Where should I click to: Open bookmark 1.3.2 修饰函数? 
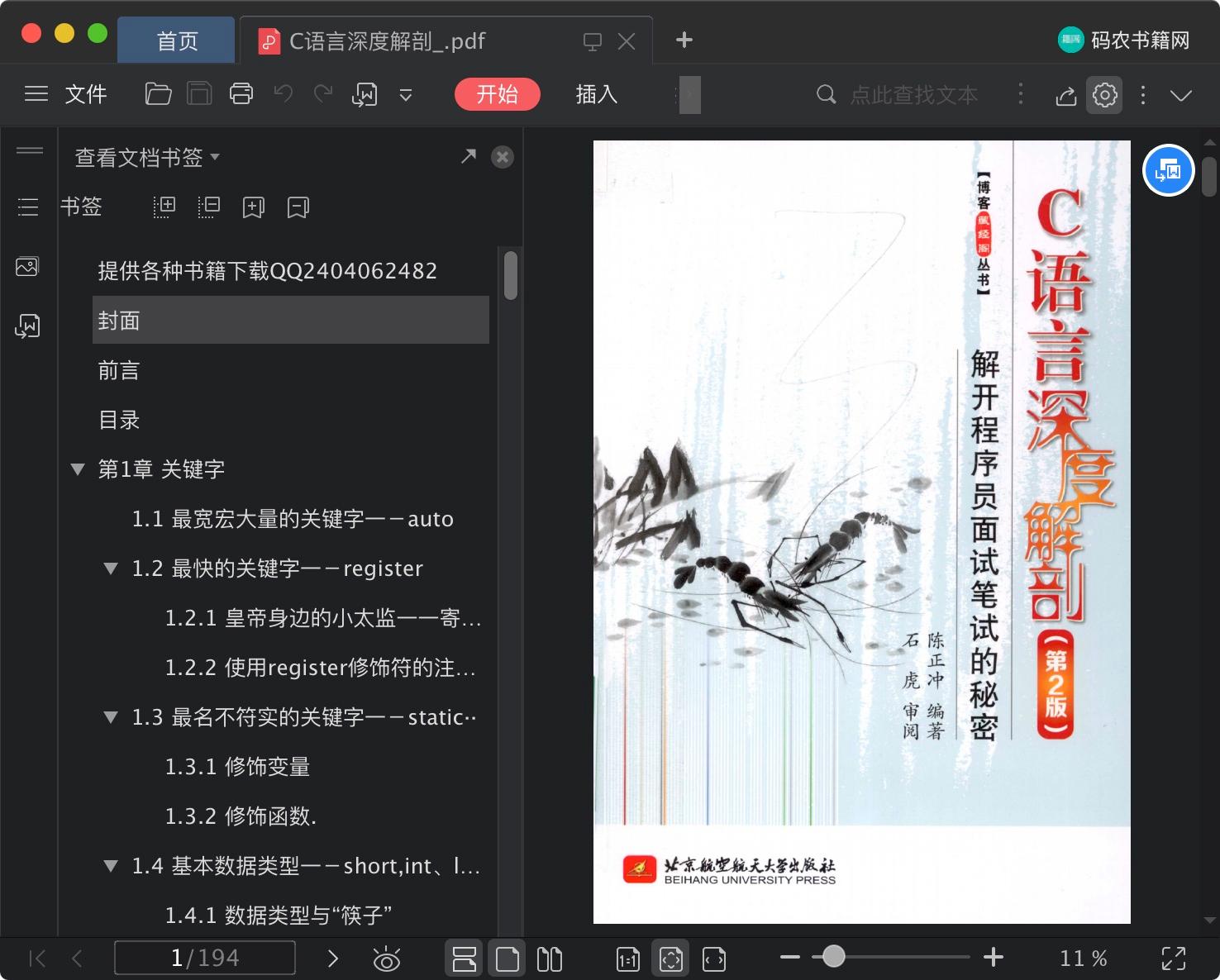pos(241,816)
